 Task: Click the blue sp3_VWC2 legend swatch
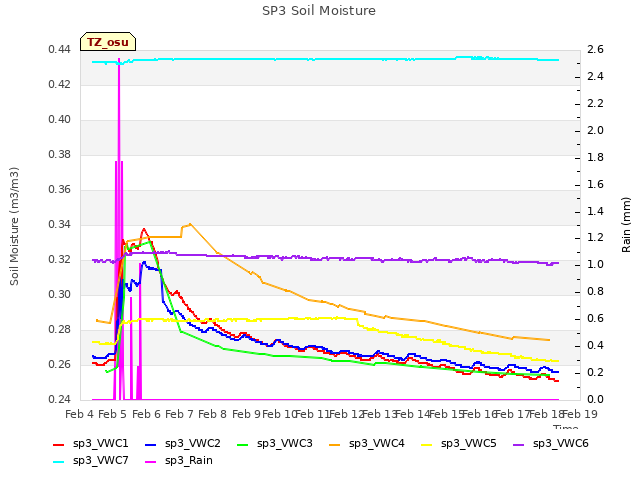pyautogui.click(x=151, y=444)
